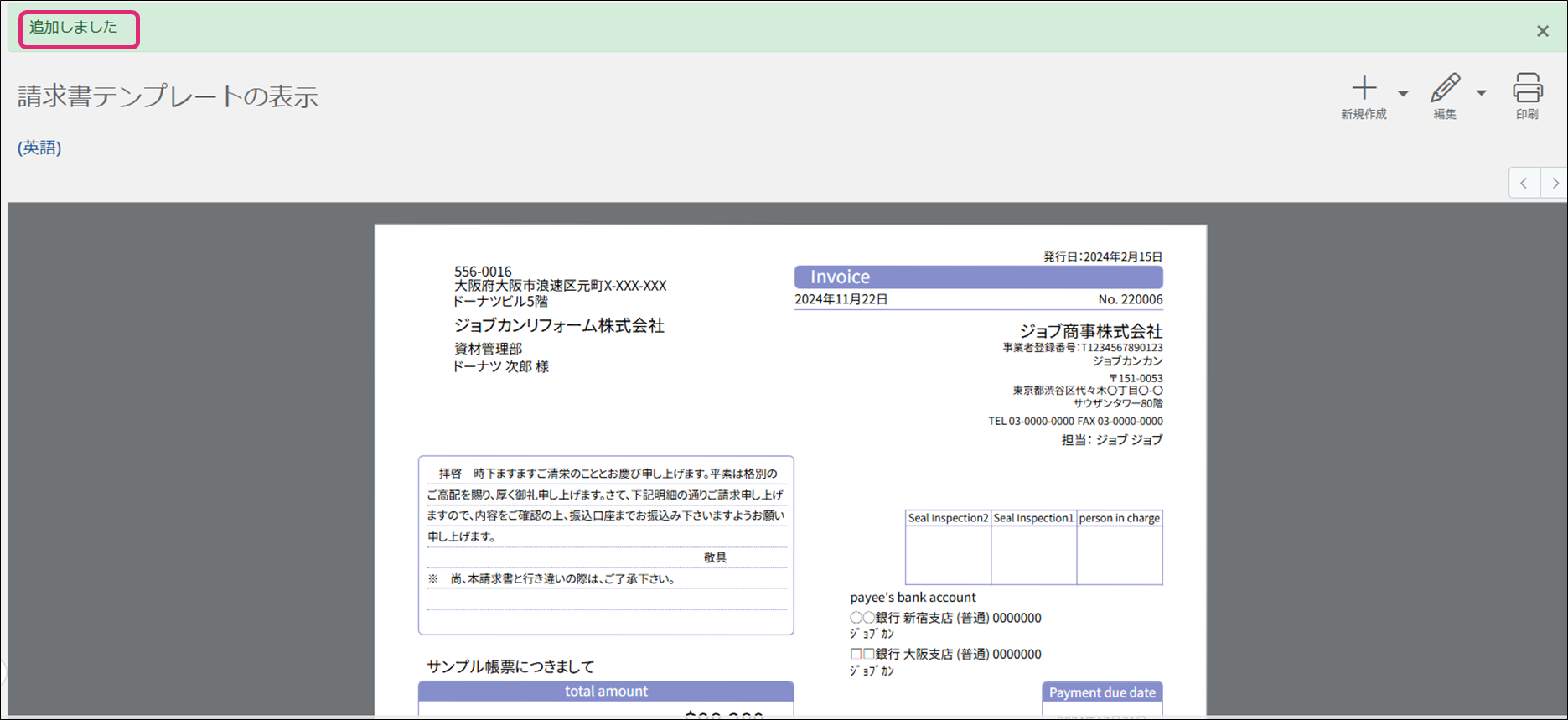Open the dropdown arrow beside 編集
1568x720 pixels.
1482,93
